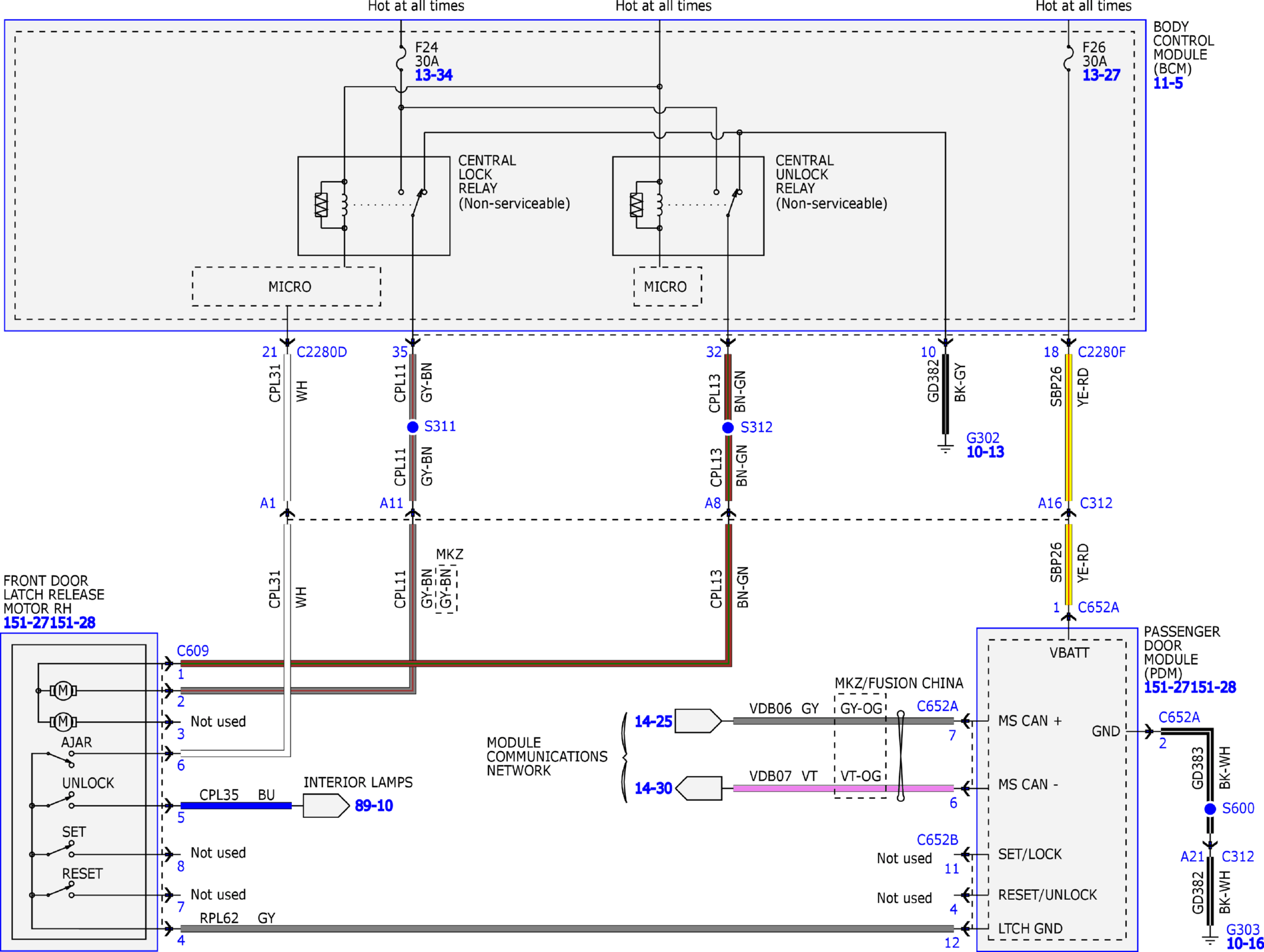Viewport: 1264px width, 952px height.
Task: Click the blue CPL35 BU wire
Action: click(236, 805)
